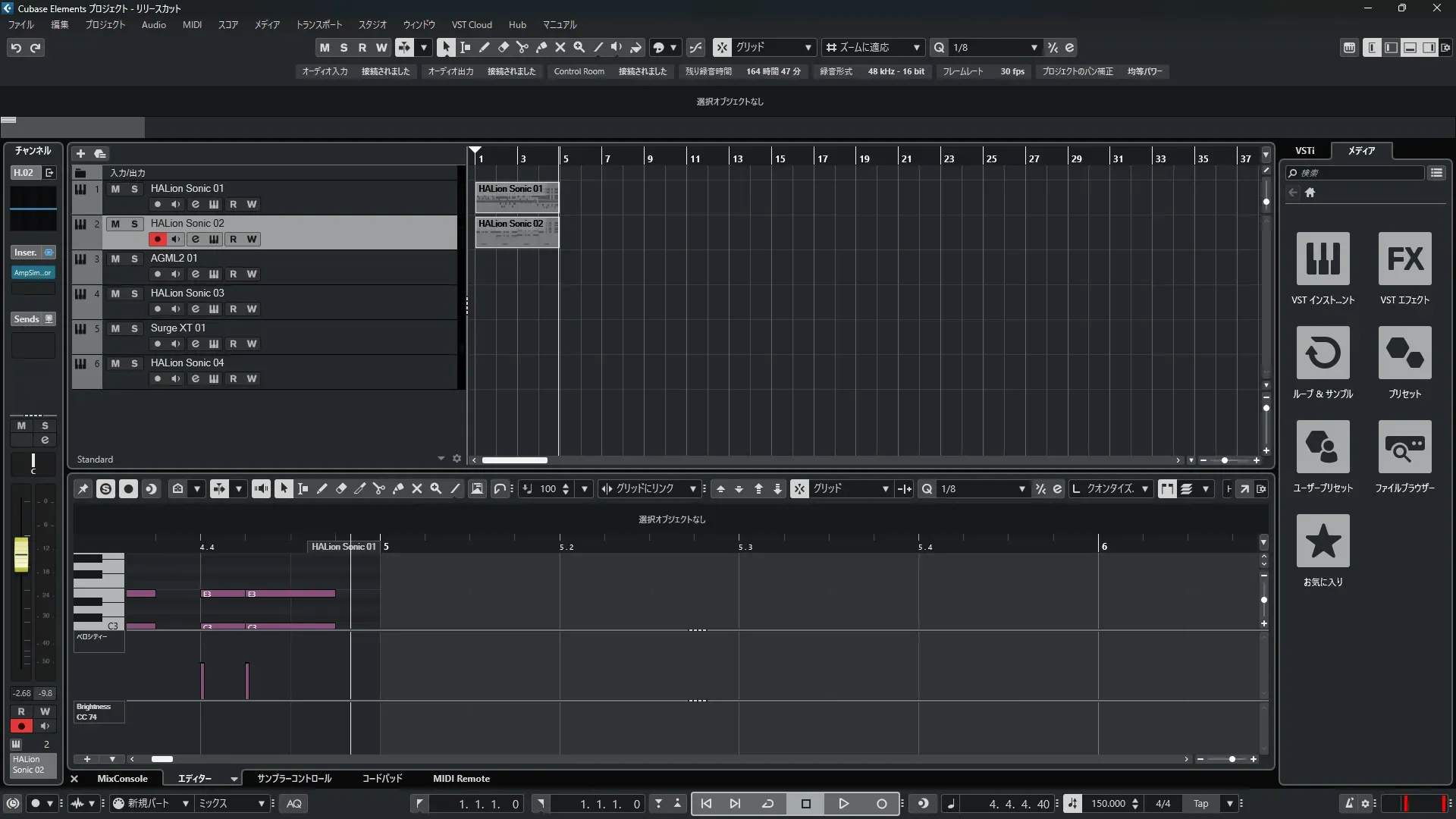Select the Mute tool X icon
This screenshot has height=819, width=1456.
click(560, 47)
